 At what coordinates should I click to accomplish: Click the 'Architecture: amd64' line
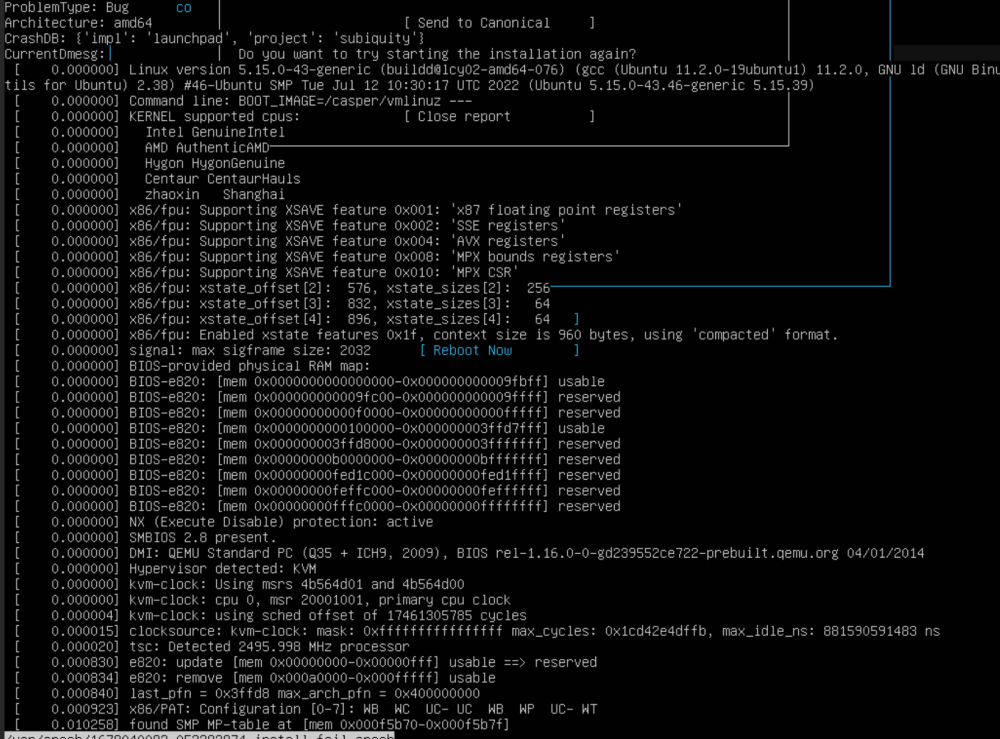(x=78, y=23)
